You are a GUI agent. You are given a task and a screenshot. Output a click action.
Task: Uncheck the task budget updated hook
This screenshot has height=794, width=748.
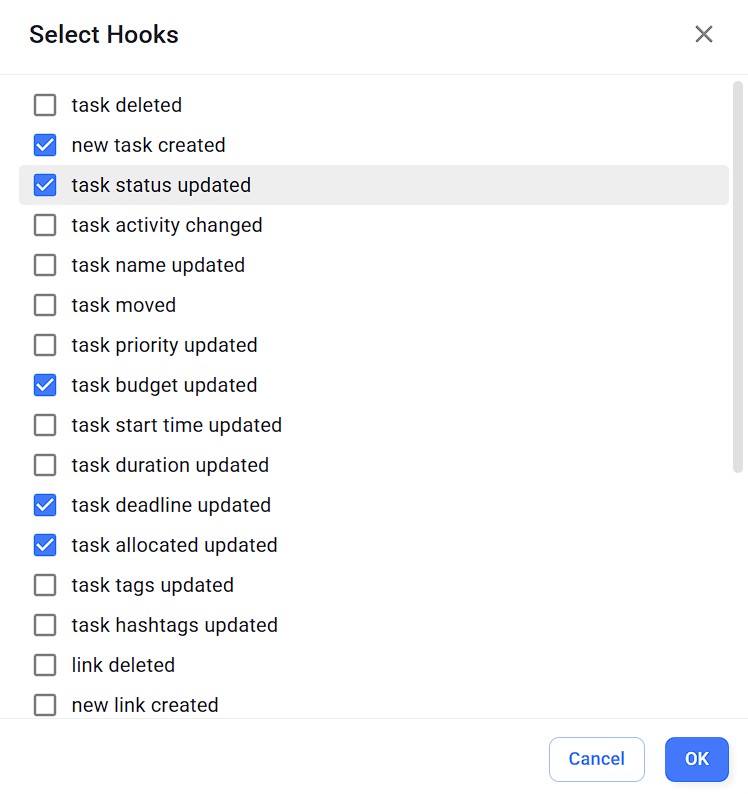point(45,385)
